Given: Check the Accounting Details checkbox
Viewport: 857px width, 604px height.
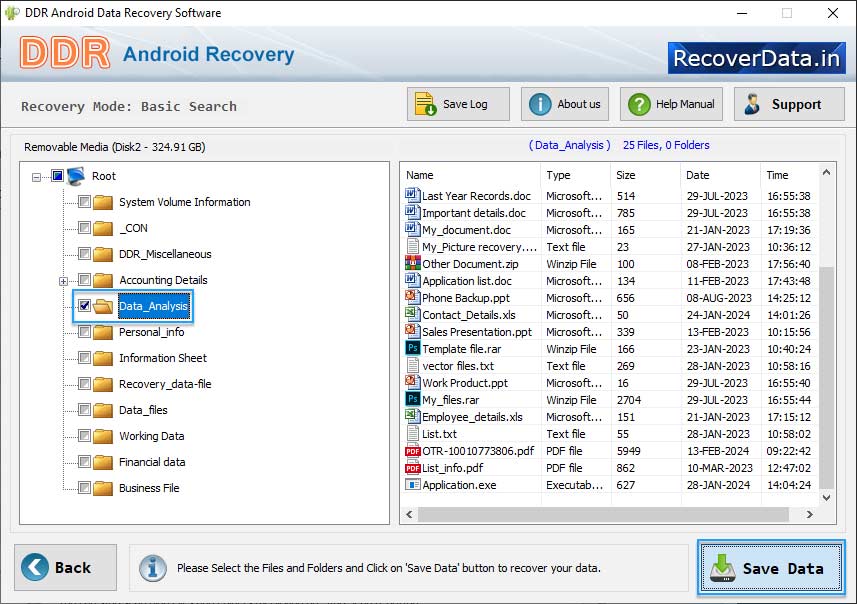Looking at the screenshot, I should point(84,280).
